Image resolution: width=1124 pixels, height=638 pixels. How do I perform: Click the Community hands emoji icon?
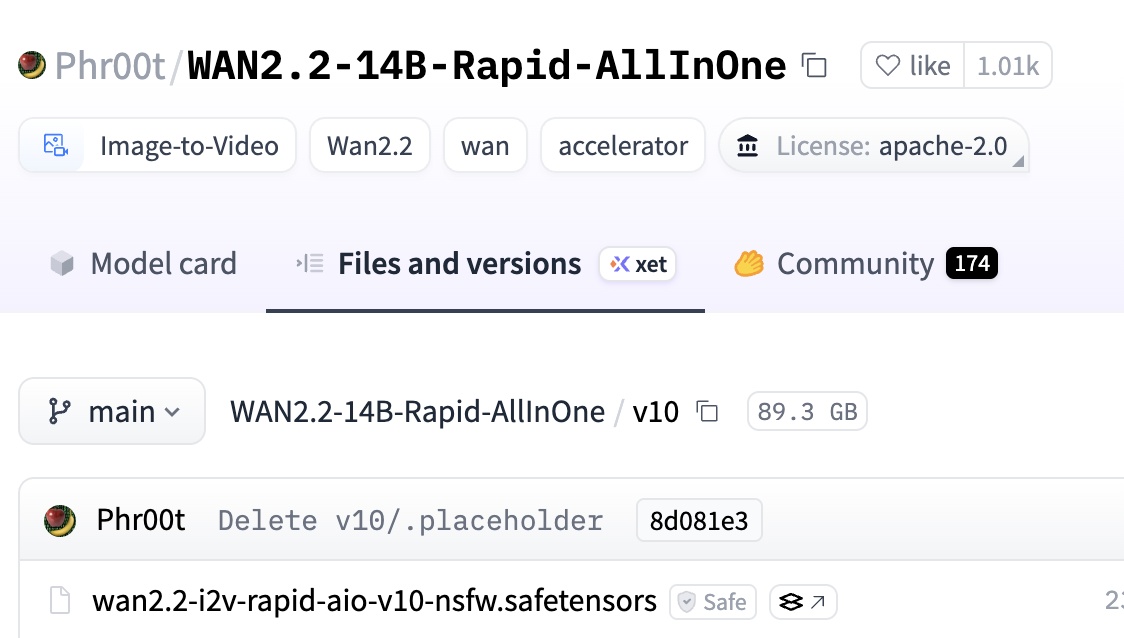point(749,263)
